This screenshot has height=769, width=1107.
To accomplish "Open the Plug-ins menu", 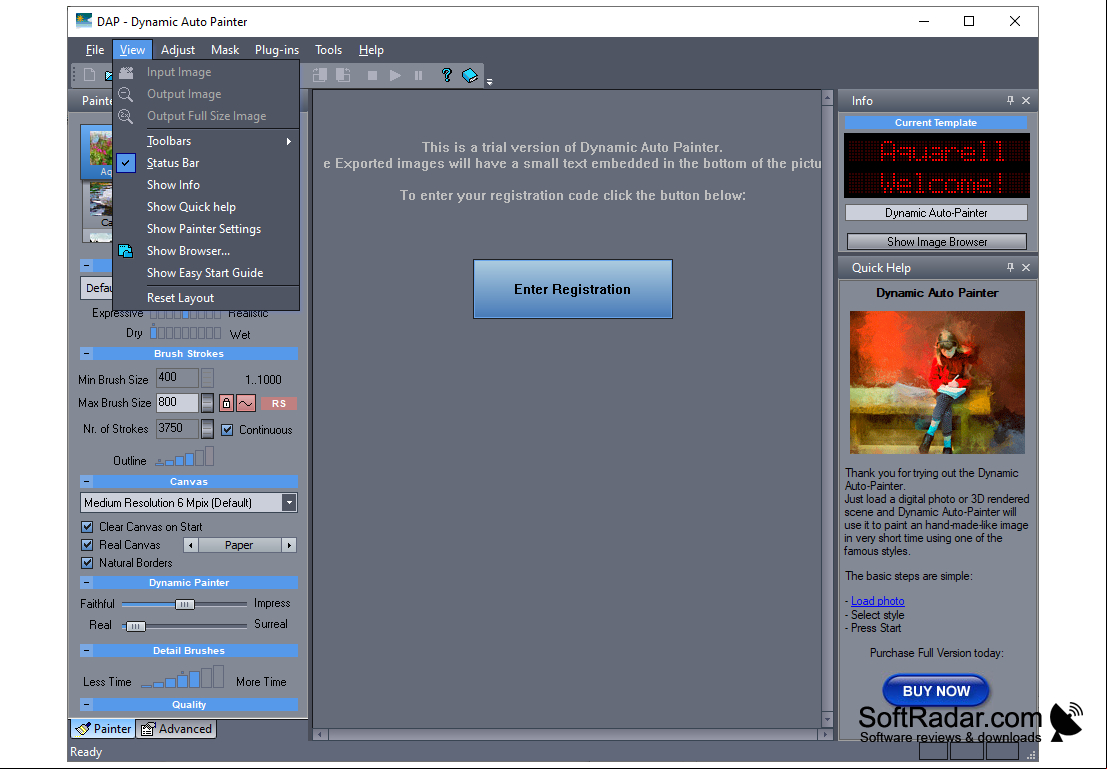I will point(277,49).
